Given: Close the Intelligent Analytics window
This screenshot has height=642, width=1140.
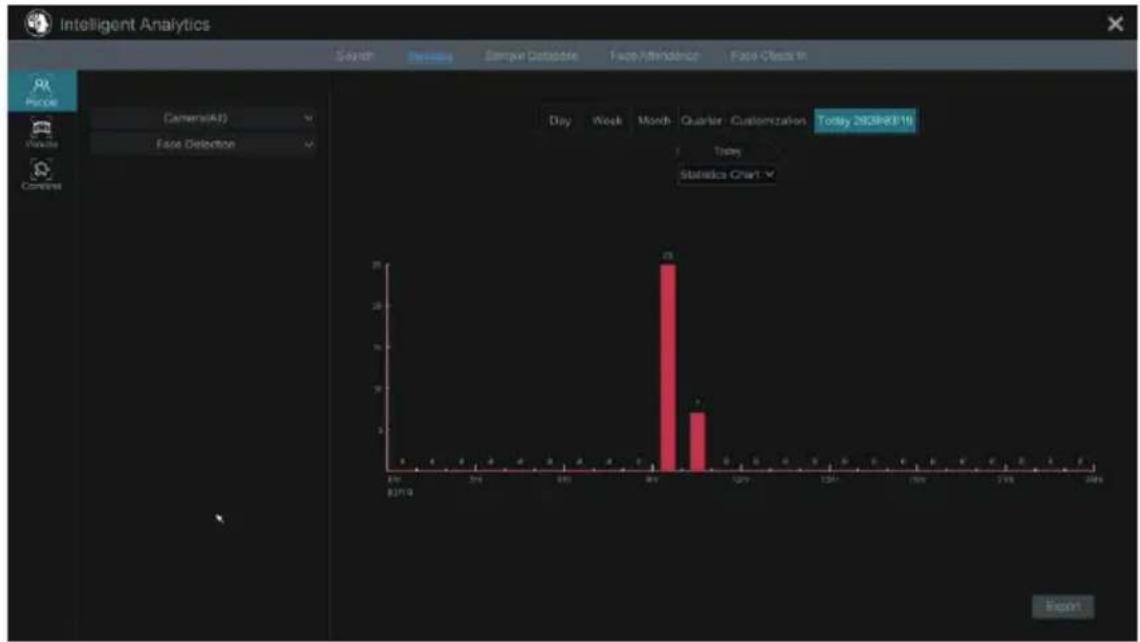Looking at the screenshot, I should coord(1115,24).
